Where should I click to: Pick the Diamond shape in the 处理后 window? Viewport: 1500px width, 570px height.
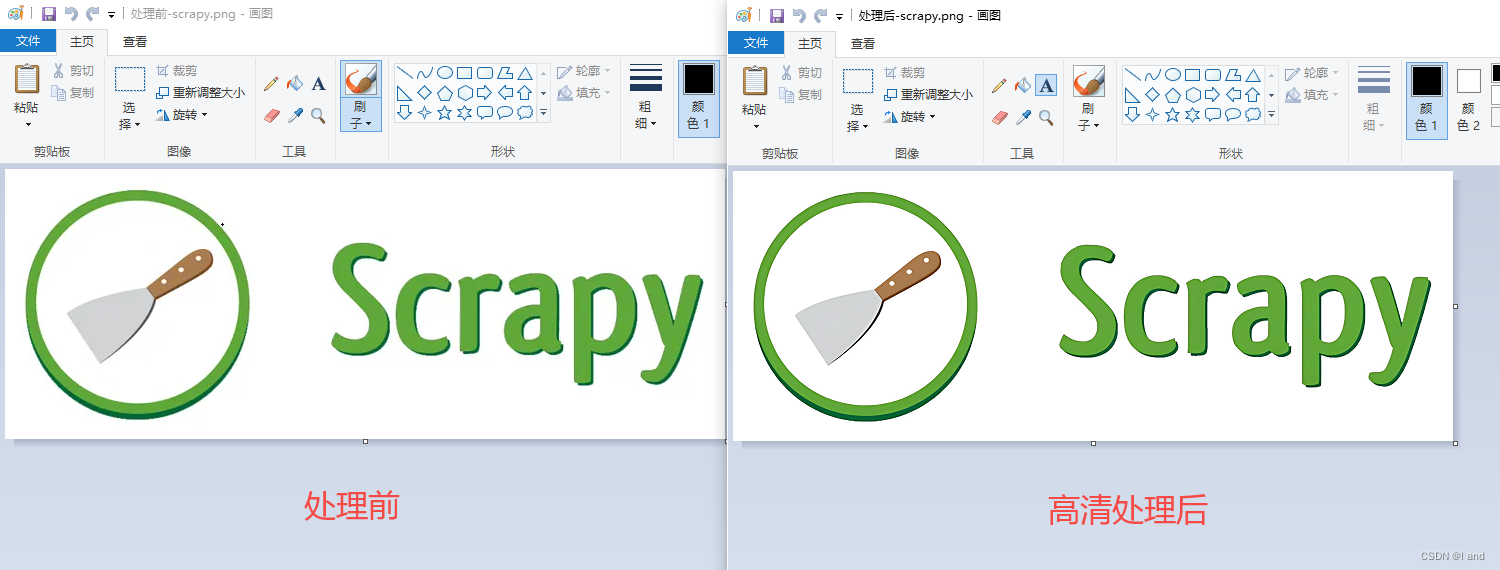point(1153,95)
